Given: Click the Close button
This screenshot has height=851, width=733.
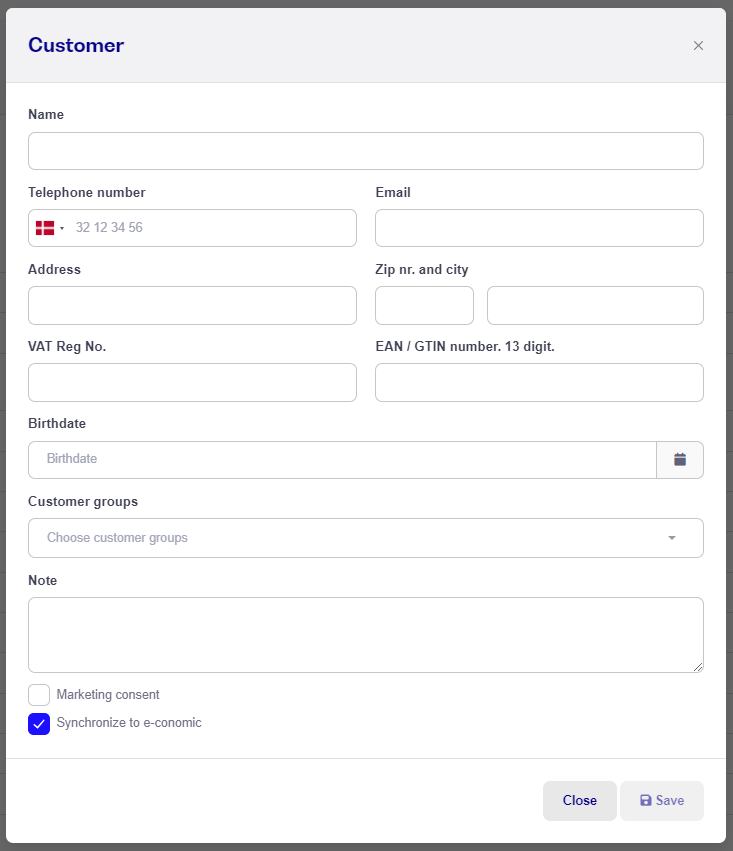Looking at the screenshot, I should [x=579, y=801].
